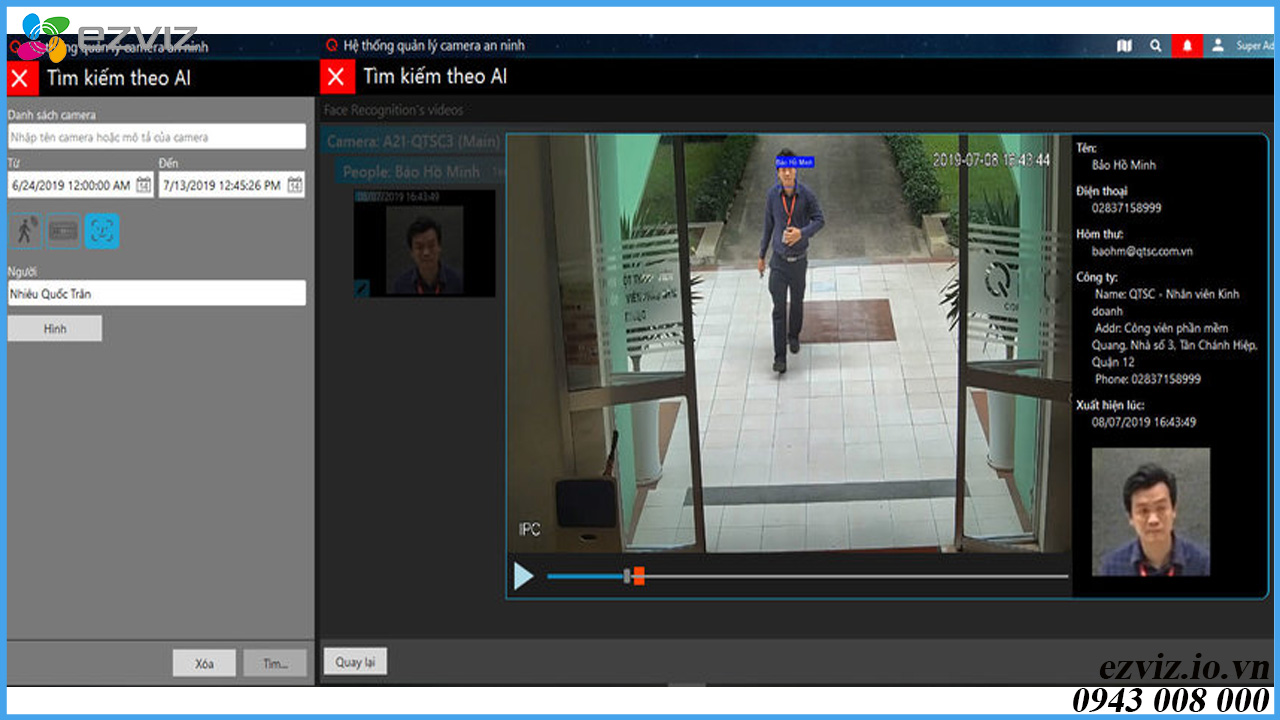Open calendar picker for the Từ date
The height and width of the screenshot is (720, 1280).
point(144,185)
